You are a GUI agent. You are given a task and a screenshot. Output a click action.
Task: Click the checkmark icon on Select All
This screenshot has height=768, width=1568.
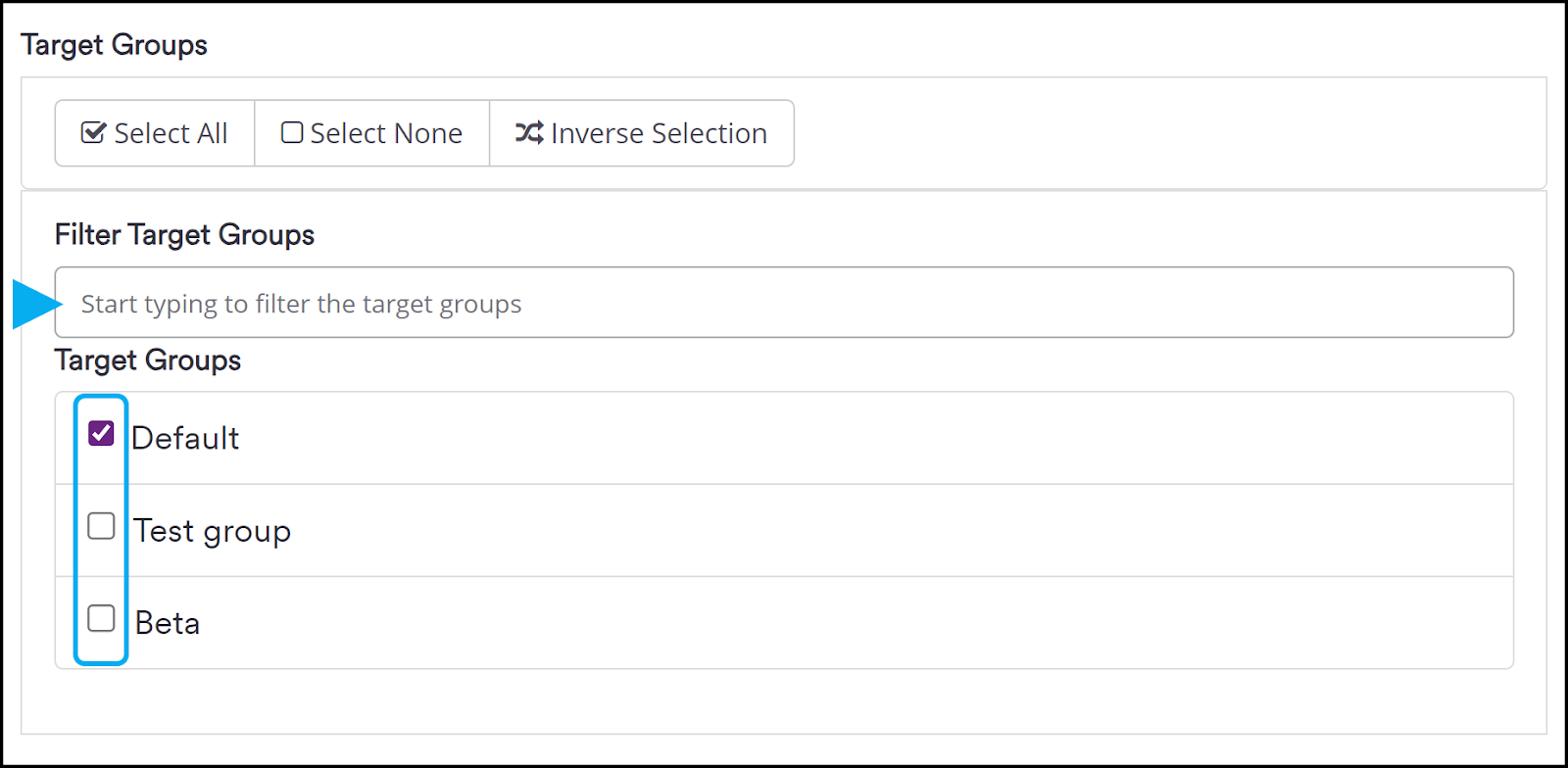coord(93,132)
